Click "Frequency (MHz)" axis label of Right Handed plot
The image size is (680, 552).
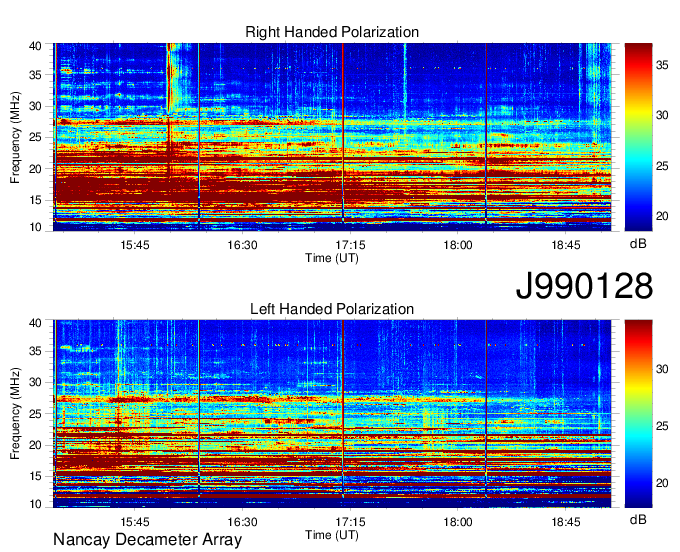click(x=15, y=137)
